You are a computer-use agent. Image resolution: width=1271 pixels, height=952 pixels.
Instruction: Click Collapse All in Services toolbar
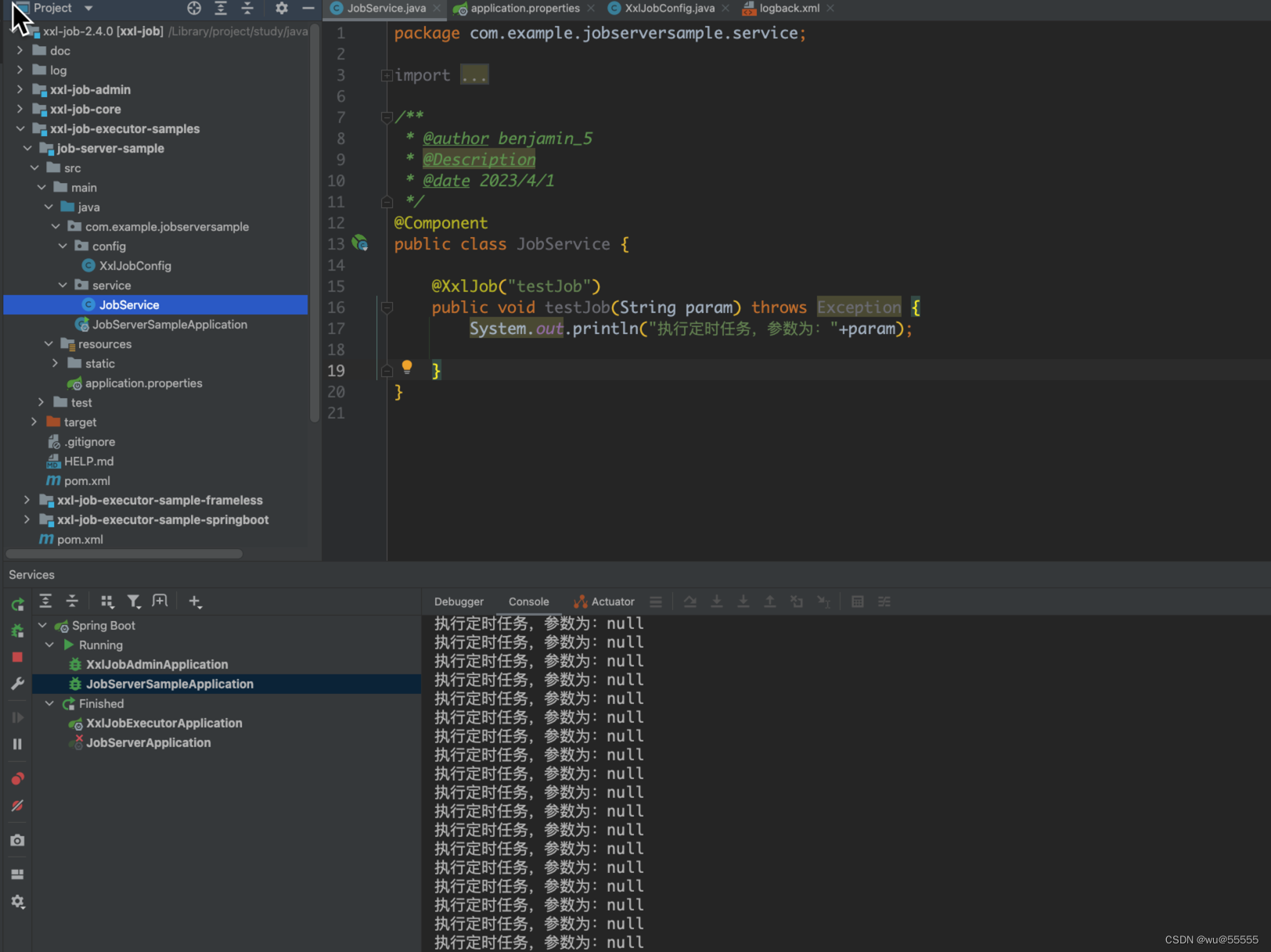pos(72,601)
